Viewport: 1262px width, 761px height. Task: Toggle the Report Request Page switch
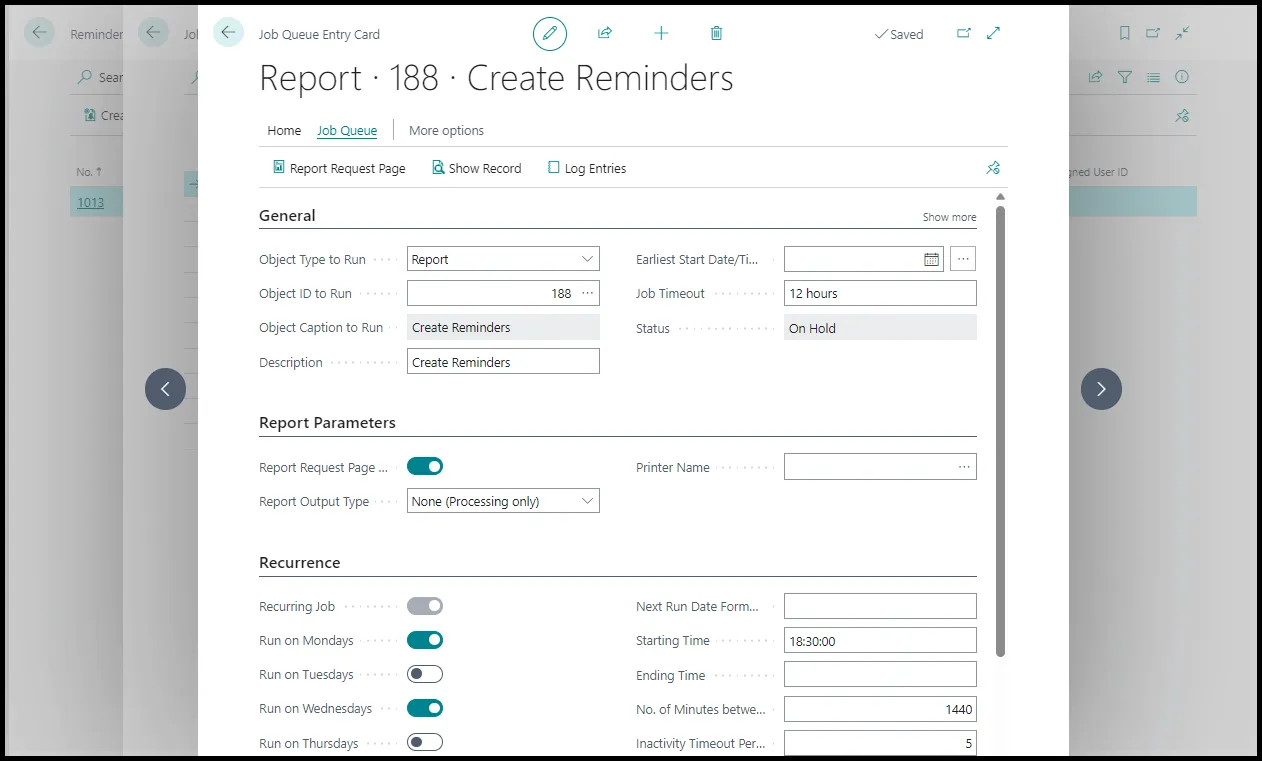[x=425, y=466]
